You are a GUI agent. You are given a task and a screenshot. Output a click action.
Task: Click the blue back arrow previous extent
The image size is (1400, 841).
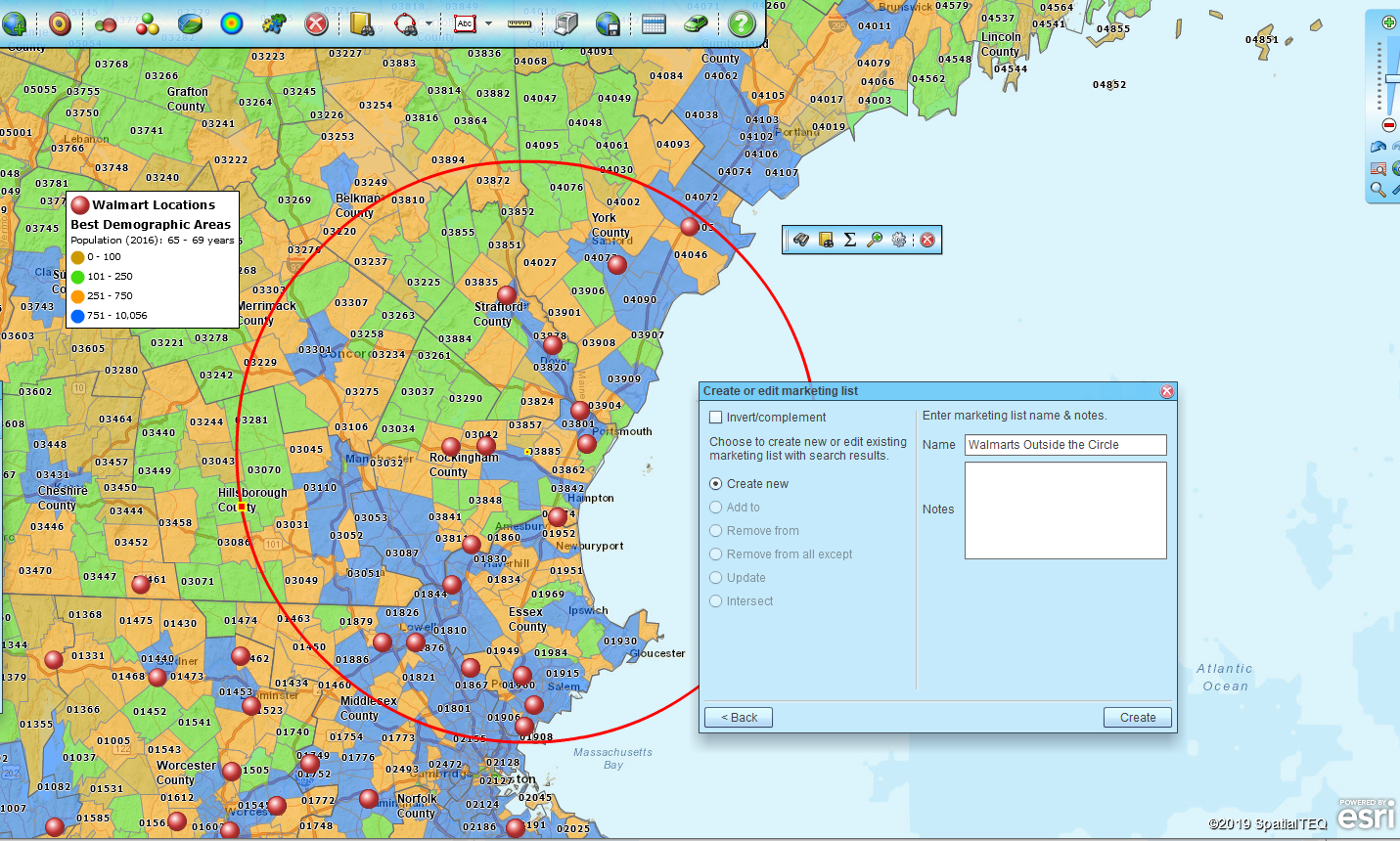(x=1378, y=147)
